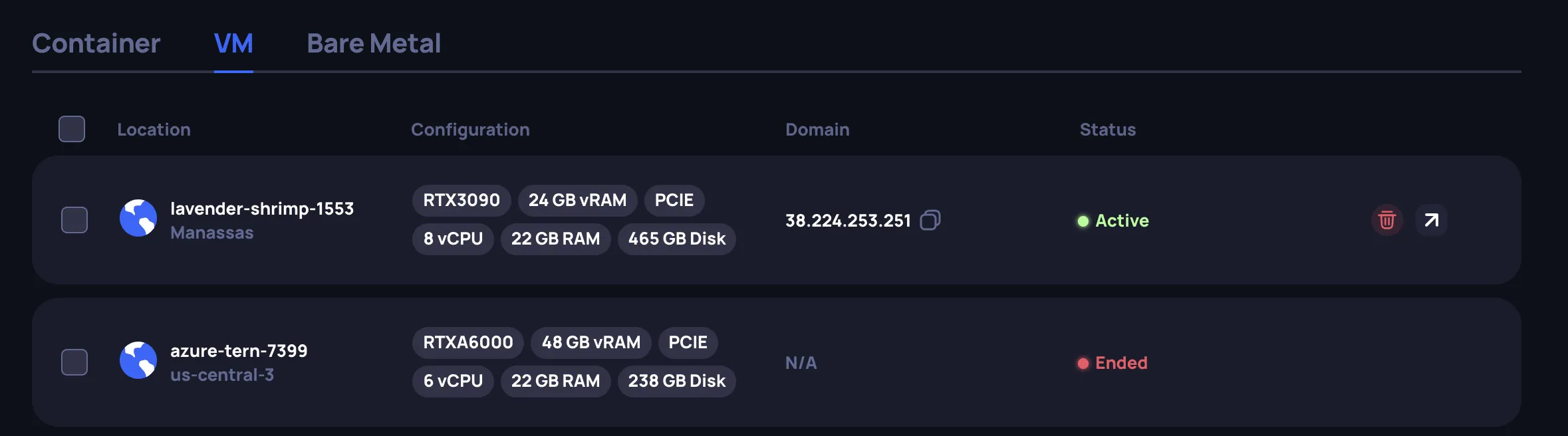
Task: Toggle the select-all checkbox in the header
Action: pyautogui.click(x=72, y=129)
